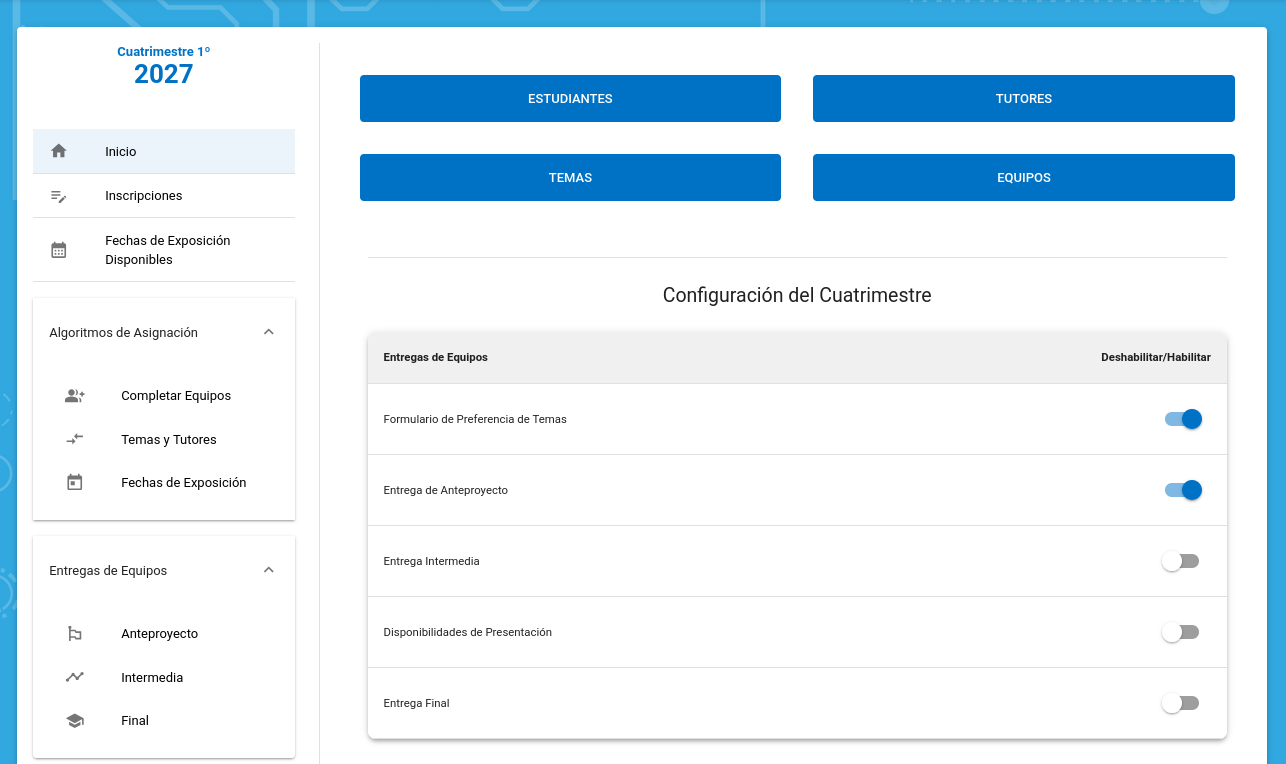
Task: Click the graduation cap icon beside Final
Action: [x=75, y=721]
